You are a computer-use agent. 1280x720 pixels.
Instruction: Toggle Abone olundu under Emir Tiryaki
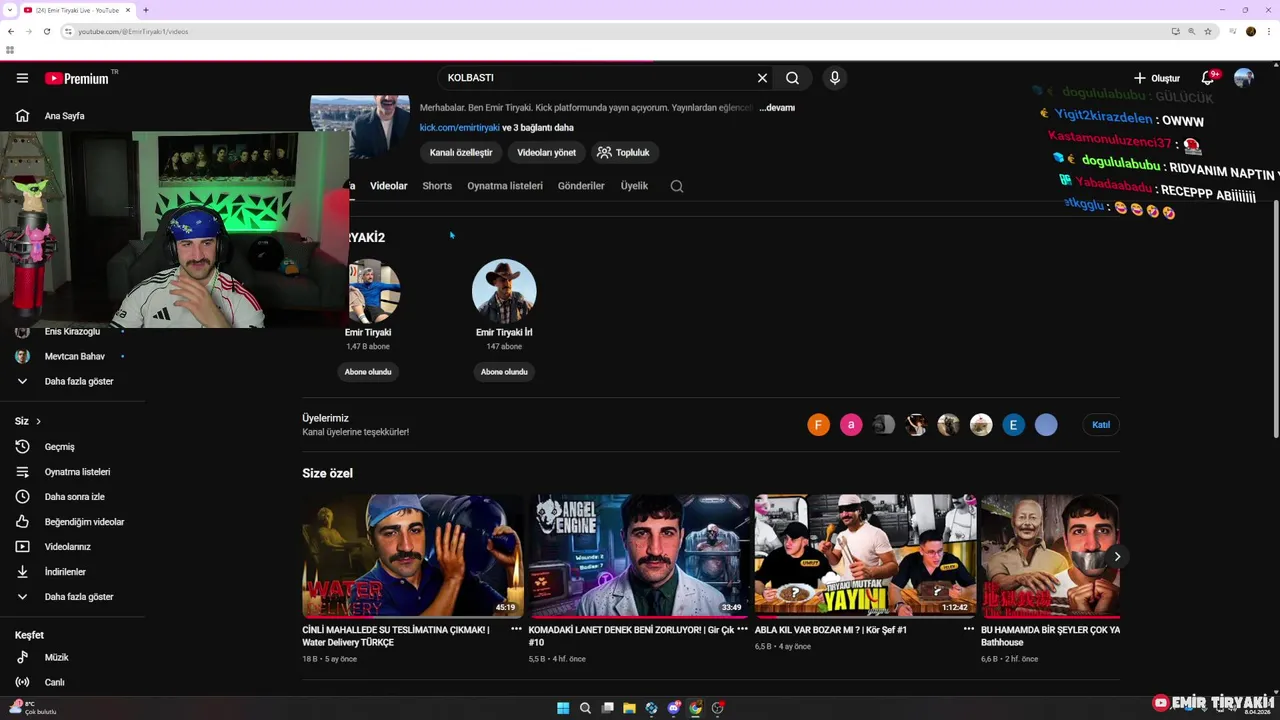click(368, 372)
